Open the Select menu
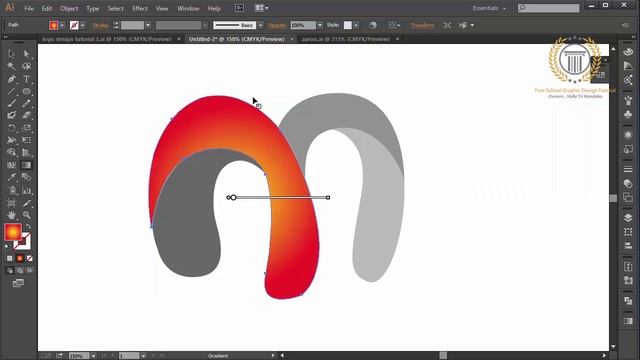 (x=116, y=8)
